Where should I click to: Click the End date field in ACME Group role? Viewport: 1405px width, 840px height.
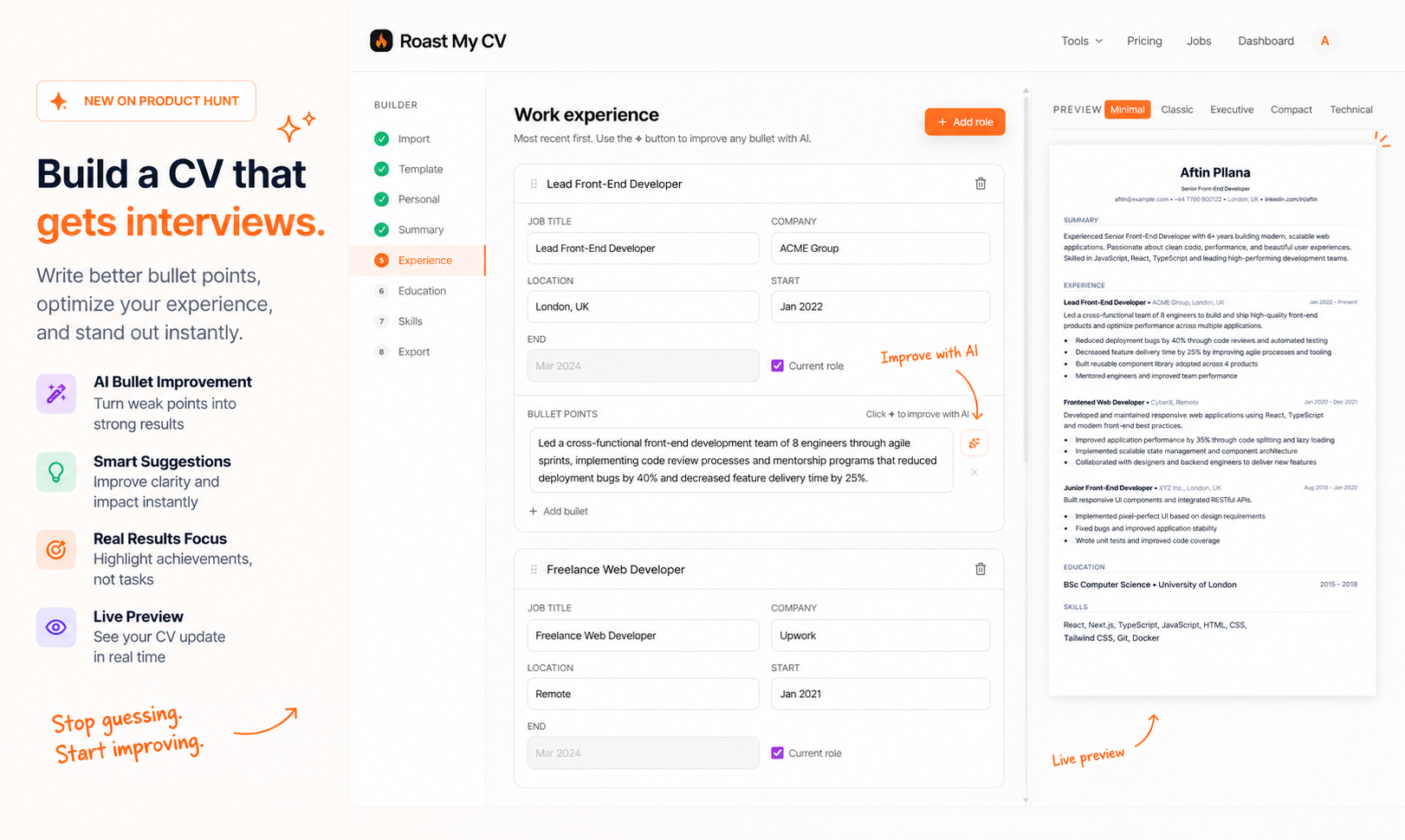[x=643, y=365]
